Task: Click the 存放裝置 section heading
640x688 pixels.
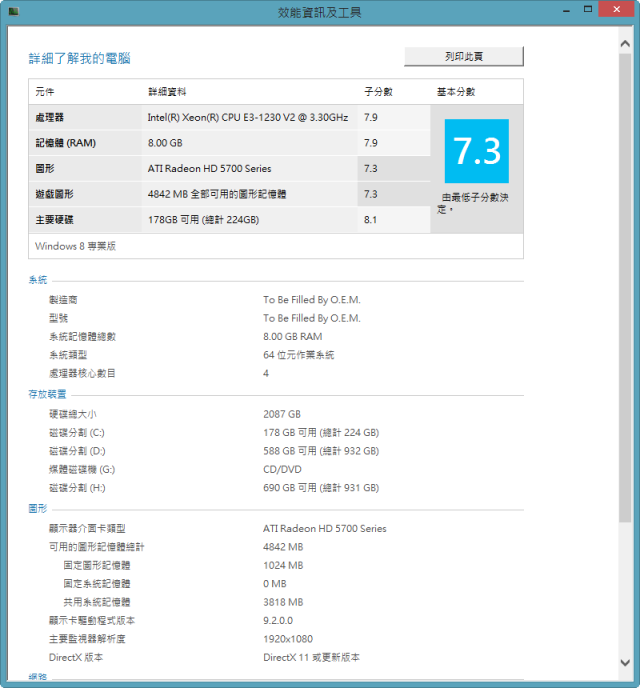Action: click(x=47, y=394)
